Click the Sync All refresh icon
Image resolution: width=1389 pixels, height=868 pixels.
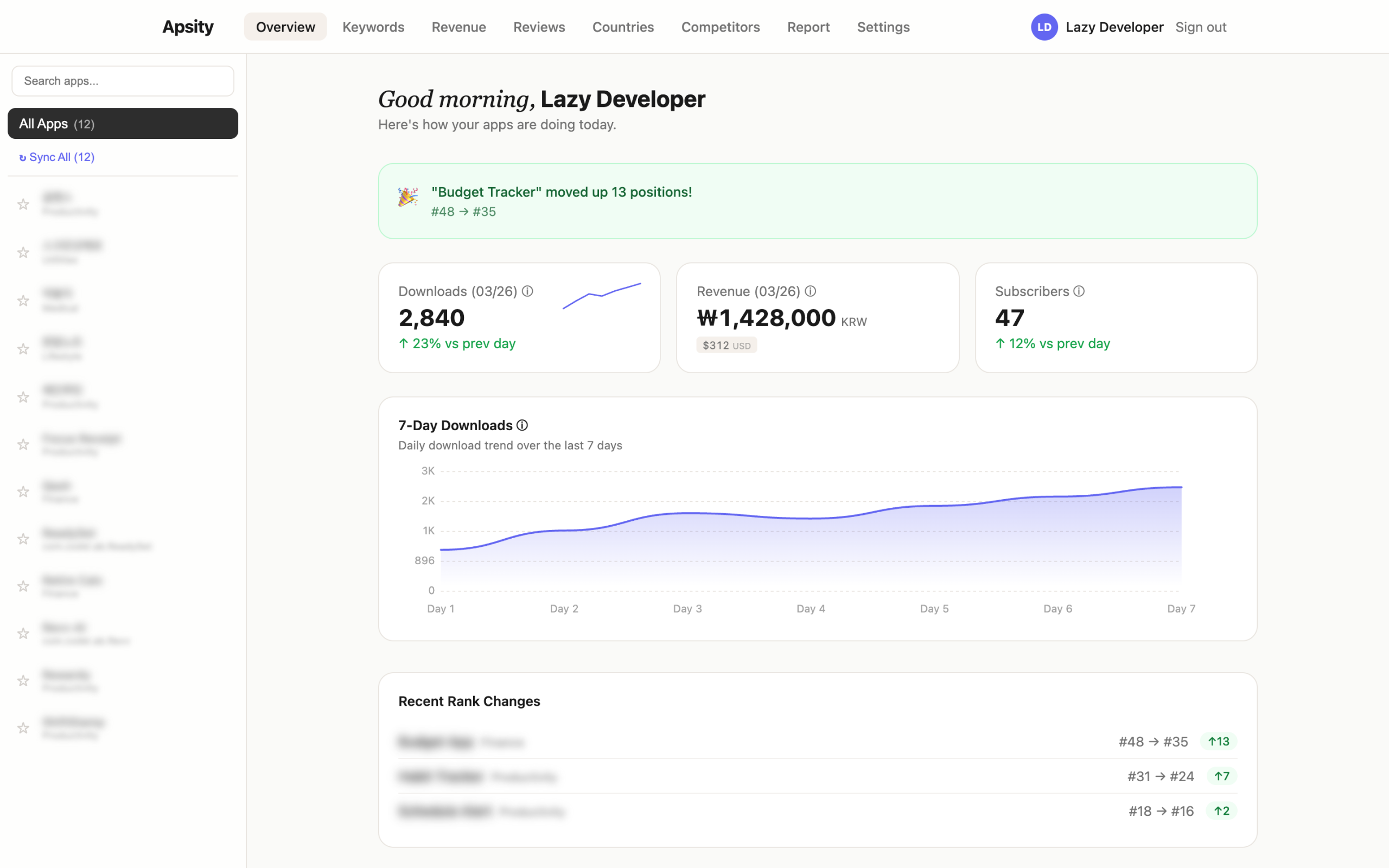(23, 157)
